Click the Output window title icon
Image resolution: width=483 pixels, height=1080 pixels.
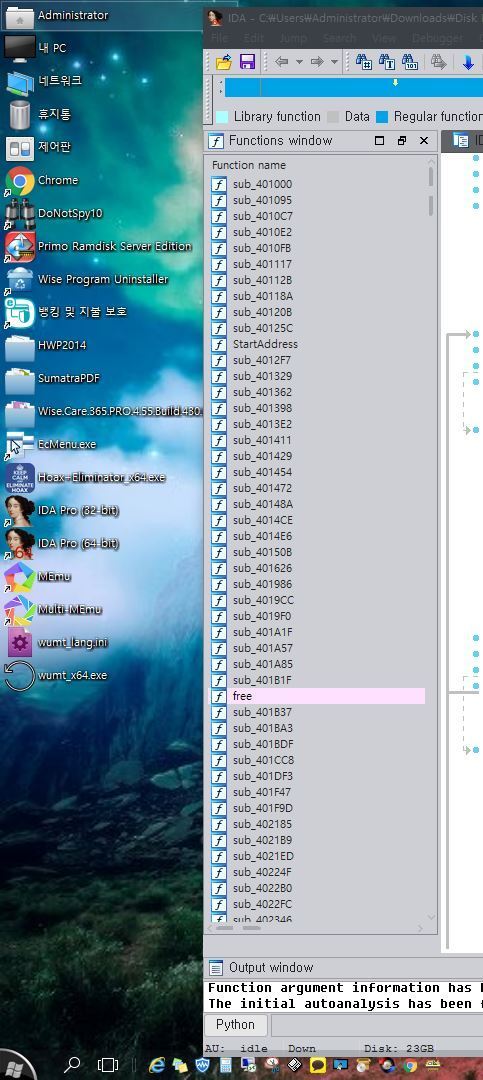[x=216, y=968]
